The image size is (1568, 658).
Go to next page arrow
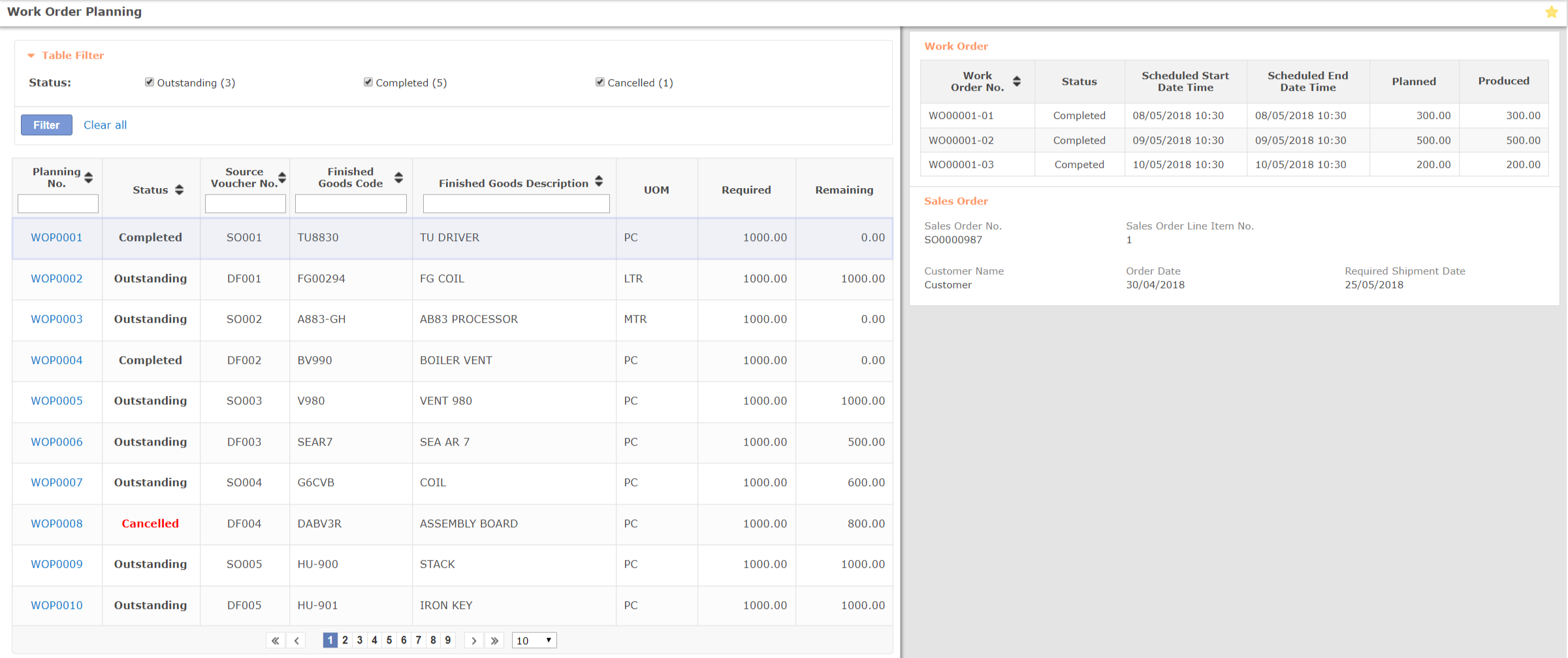pos(473,640)
